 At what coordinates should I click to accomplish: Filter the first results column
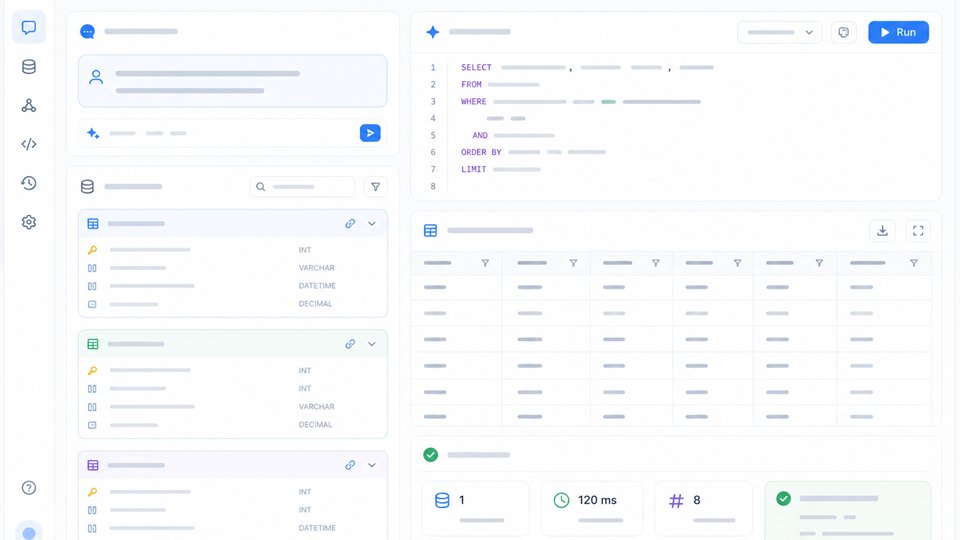[x=485, y=263]
